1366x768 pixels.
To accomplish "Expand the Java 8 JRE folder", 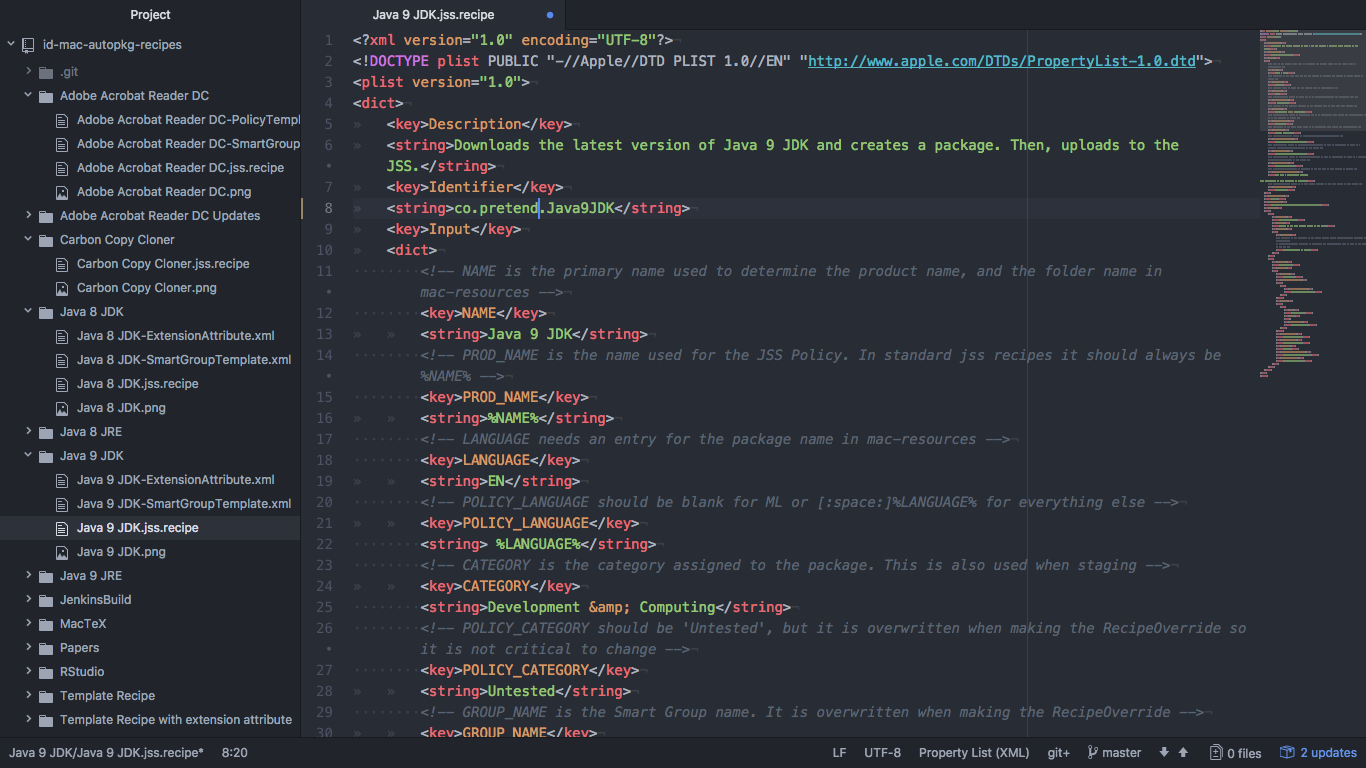I will [29, 432].
